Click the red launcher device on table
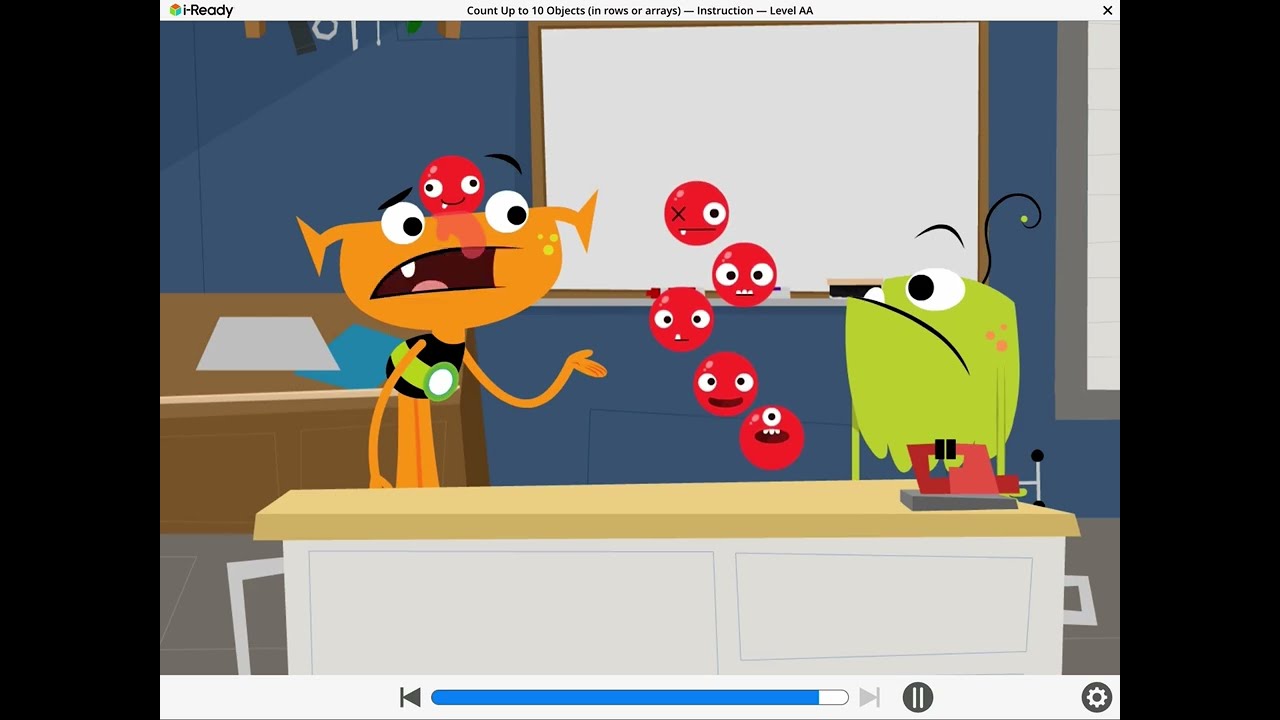Viewport: 1280px width, 720px height. (960, 475)
